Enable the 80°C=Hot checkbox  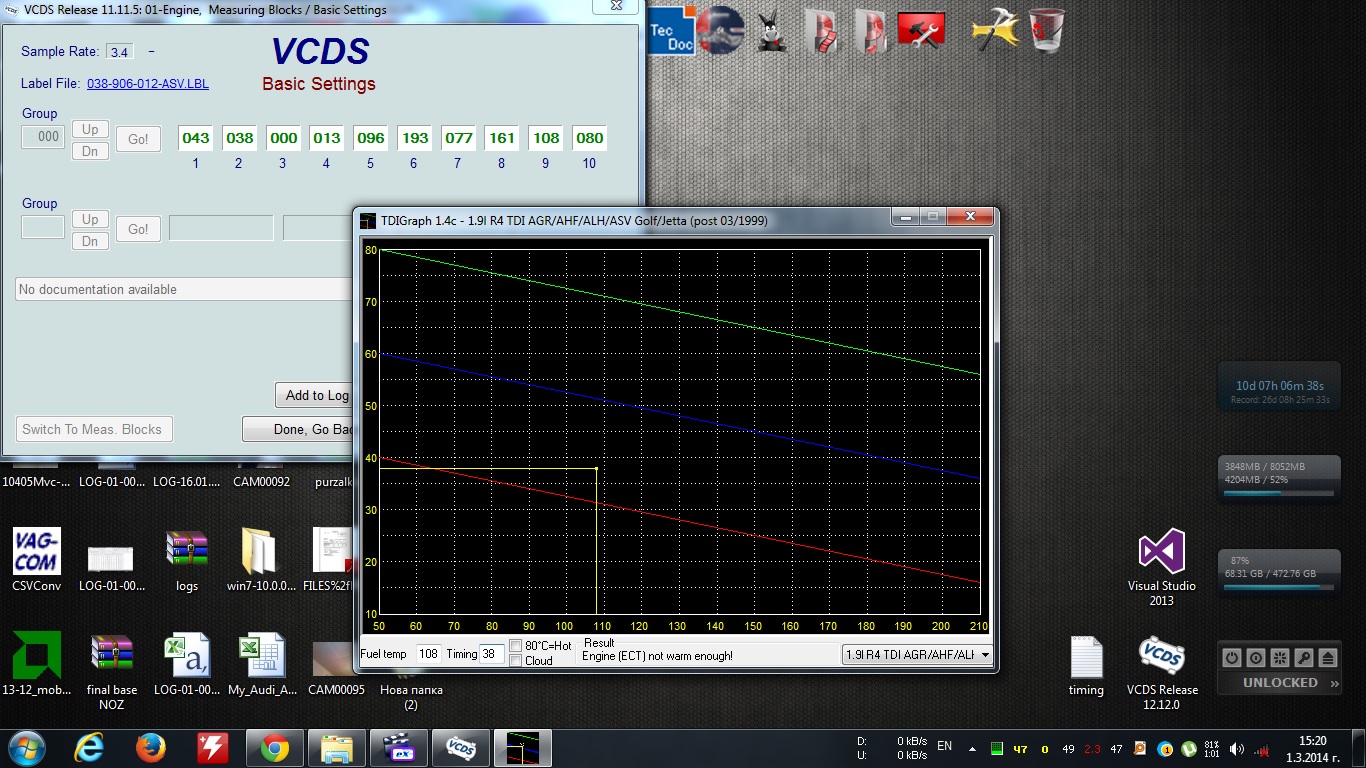(516, 646)
